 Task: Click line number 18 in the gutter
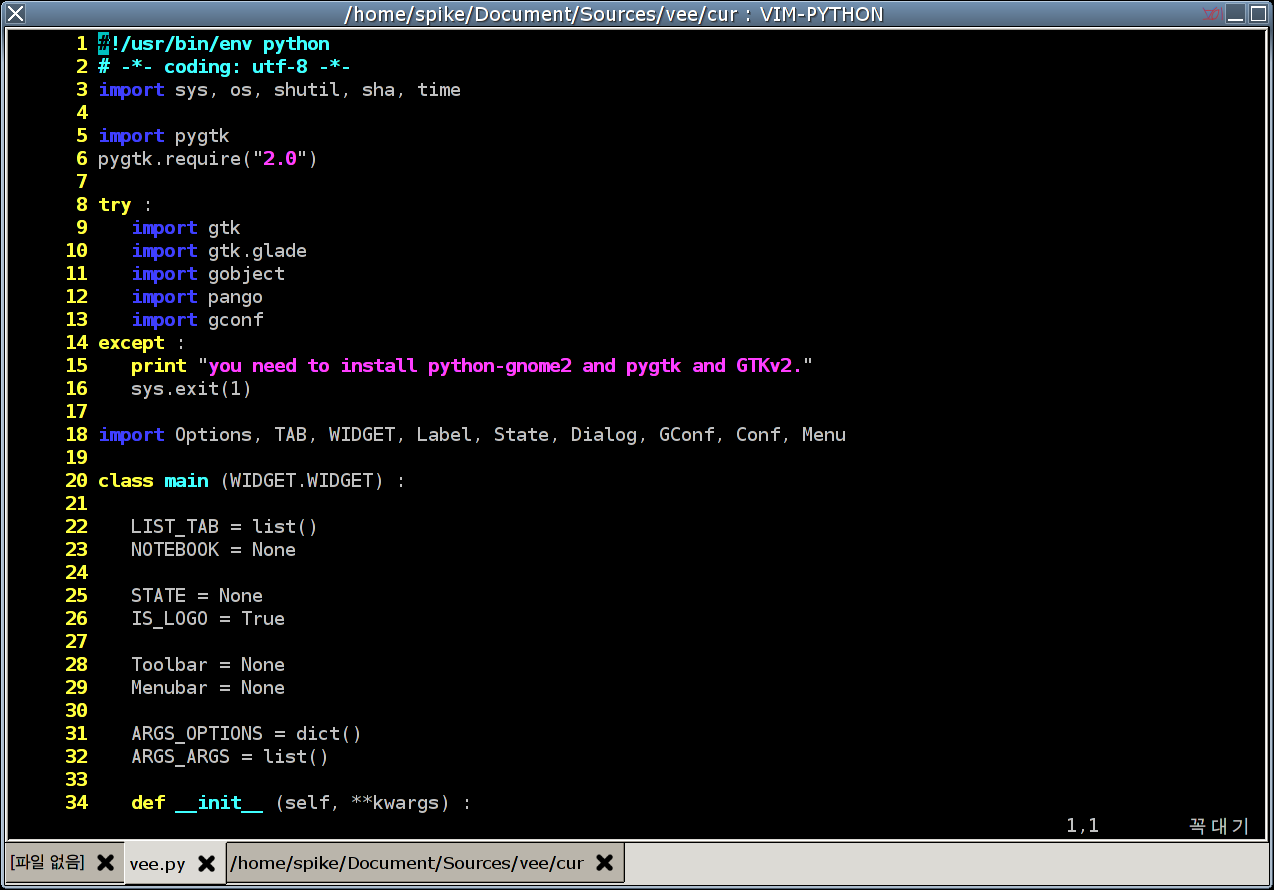pyautogui.click(x=77, y=435)
